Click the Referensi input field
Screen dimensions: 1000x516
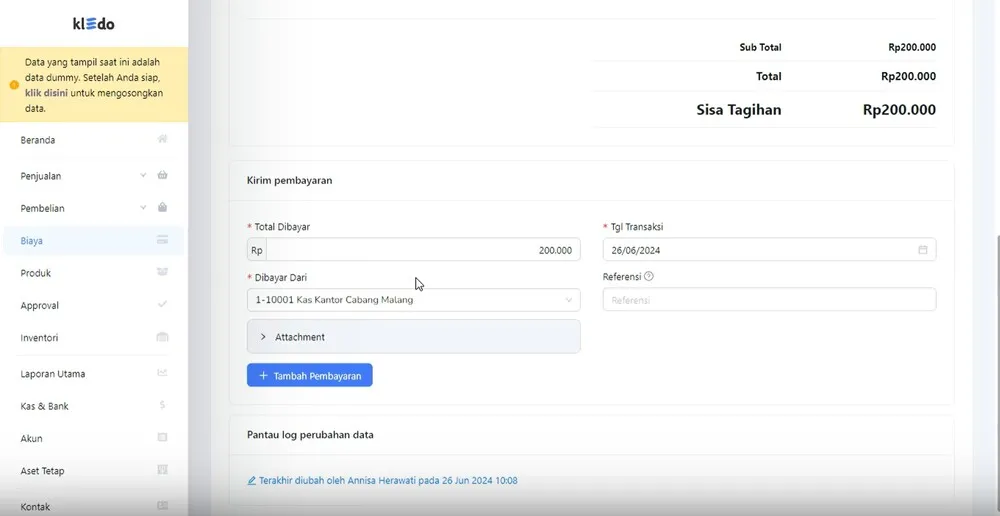click(x=769, y=300)
